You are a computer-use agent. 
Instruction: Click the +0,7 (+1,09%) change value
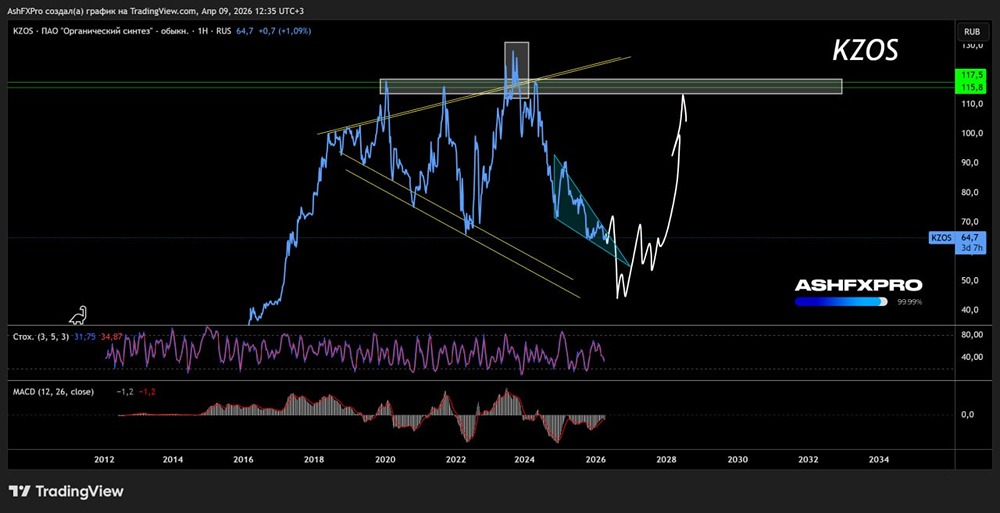tap(286, 31)
